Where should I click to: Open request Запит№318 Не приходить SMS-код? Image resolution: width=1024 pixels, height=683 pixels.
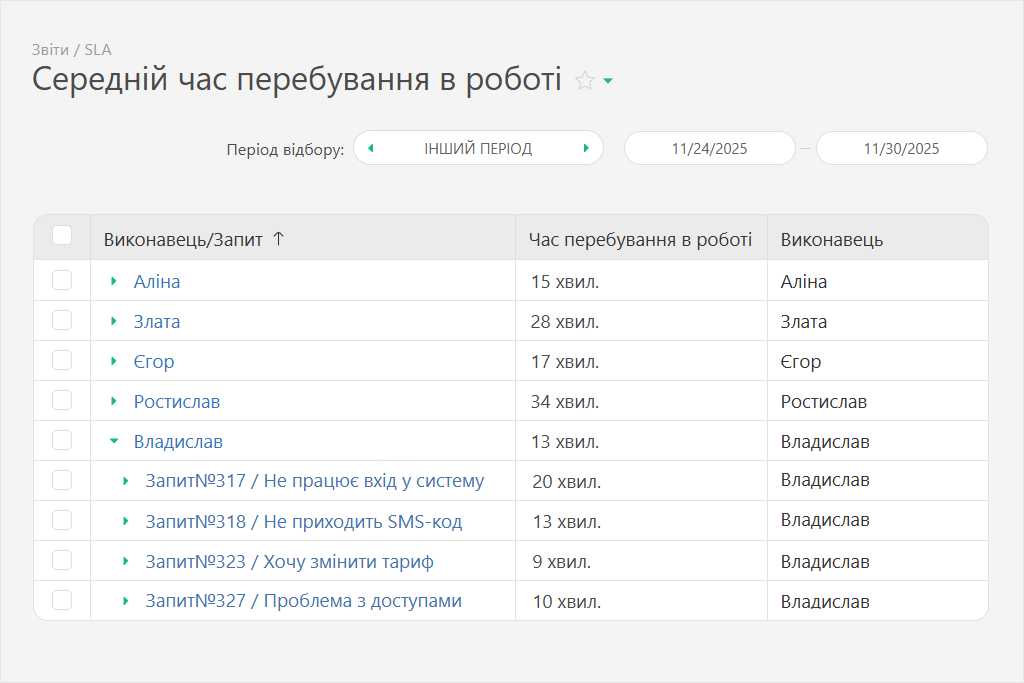[303, 521]
